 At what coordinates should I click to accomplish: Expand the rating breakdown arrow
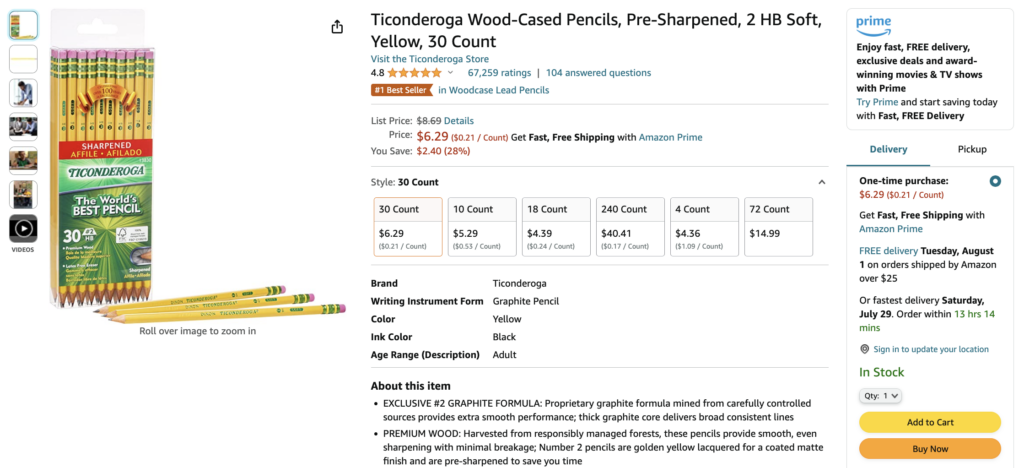click(x=450, y=72)
